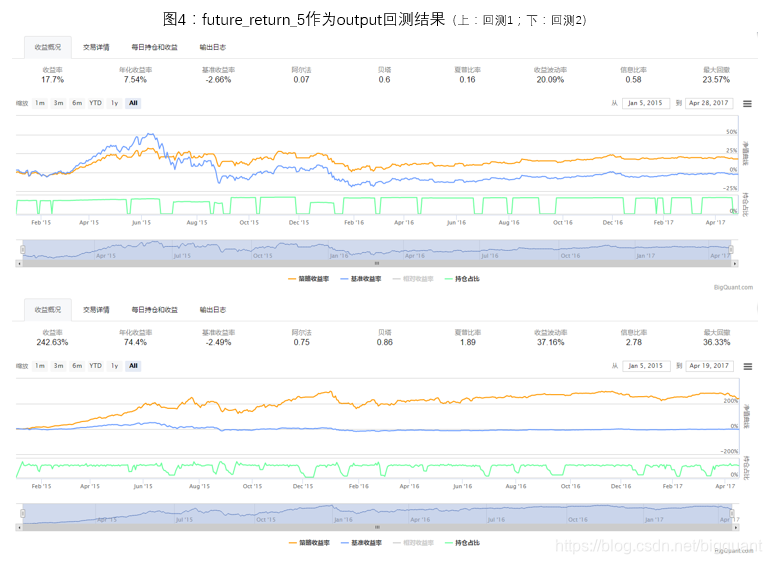772x564 pixels.
Task: Click right scroll arrow of lower navigator
Action: [736, 528]
